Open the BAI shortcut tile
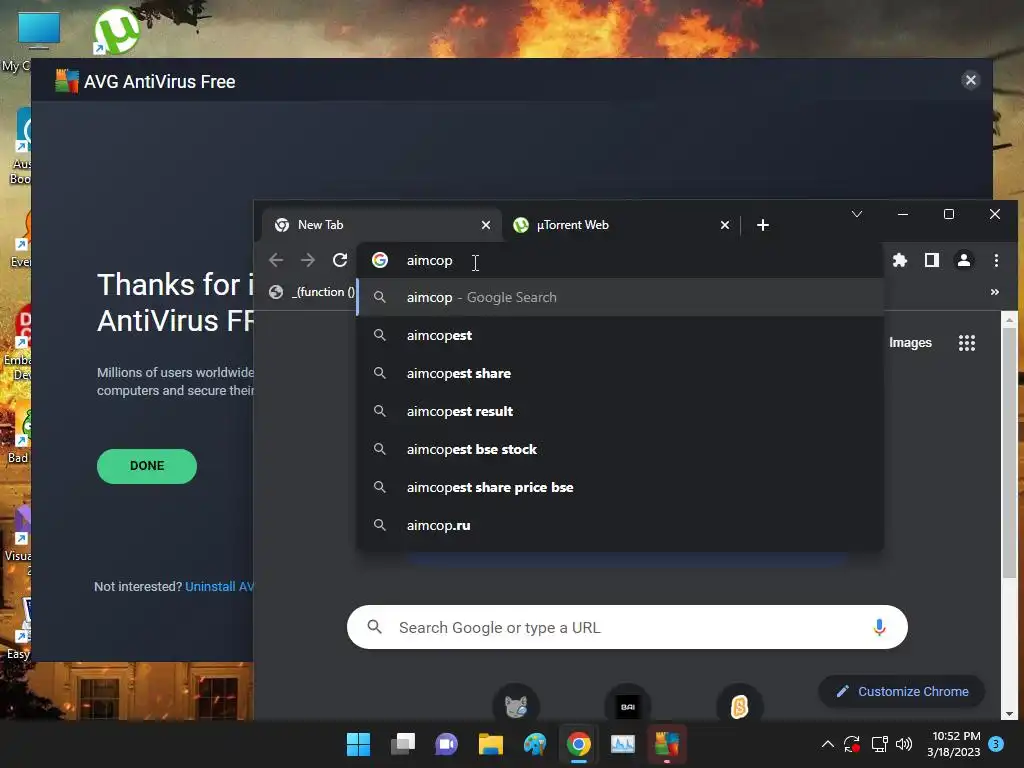The height and width of the screenshot is (768, 1024). (x=628, y=705)
